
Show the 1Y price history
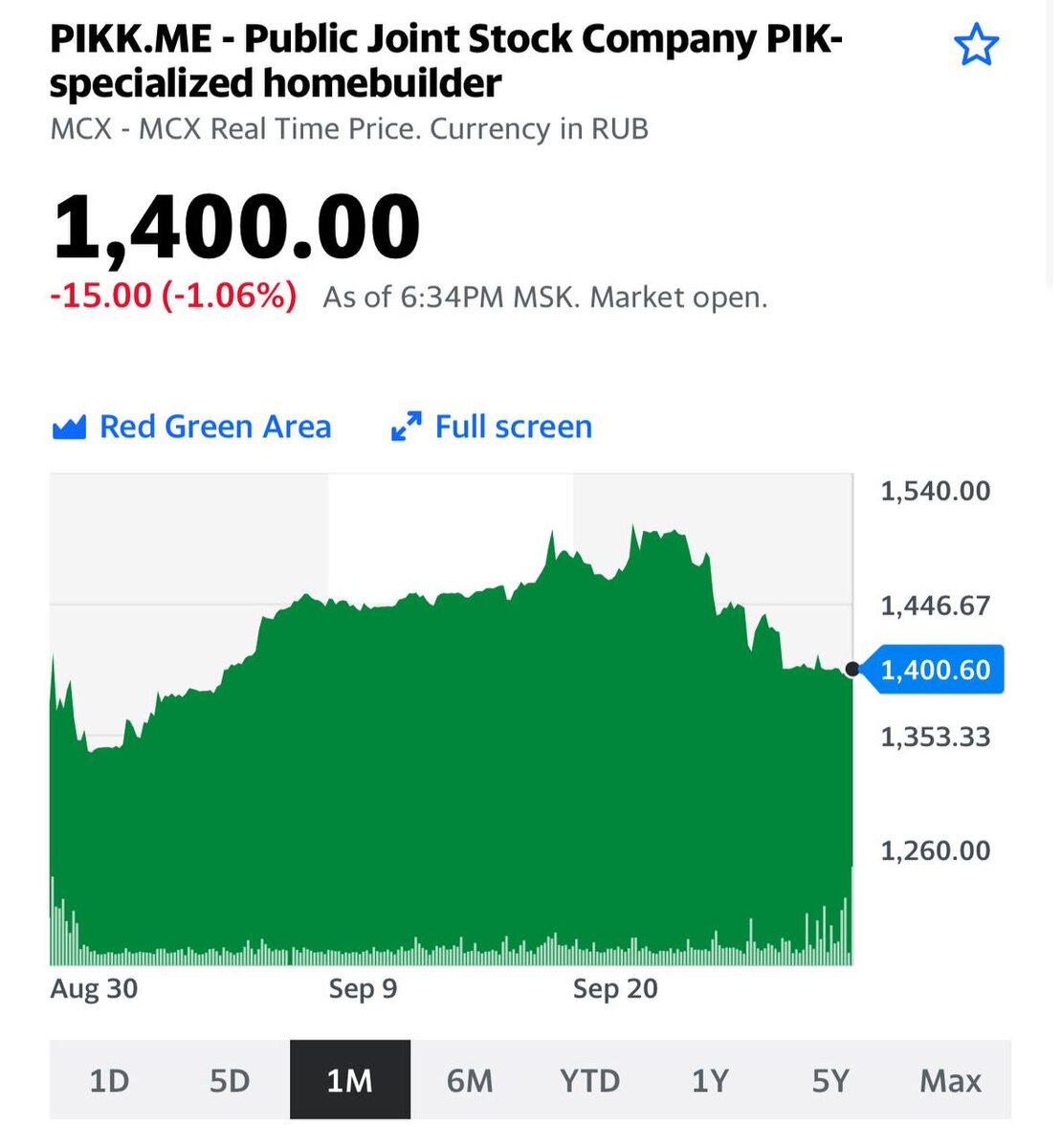710,1080
